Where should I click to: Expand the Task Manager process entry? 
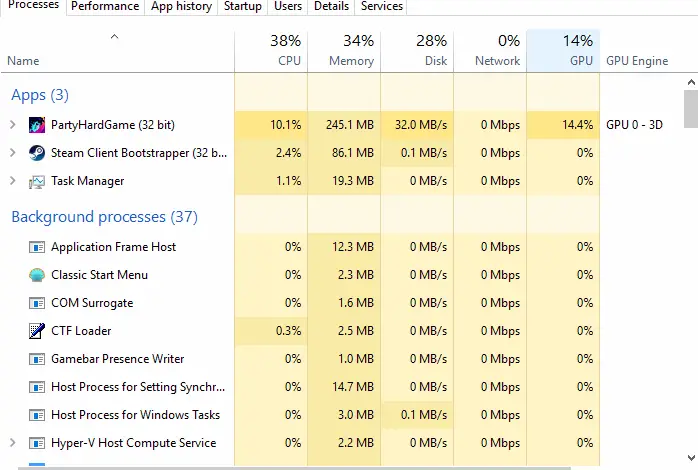[x=13, y=181]
